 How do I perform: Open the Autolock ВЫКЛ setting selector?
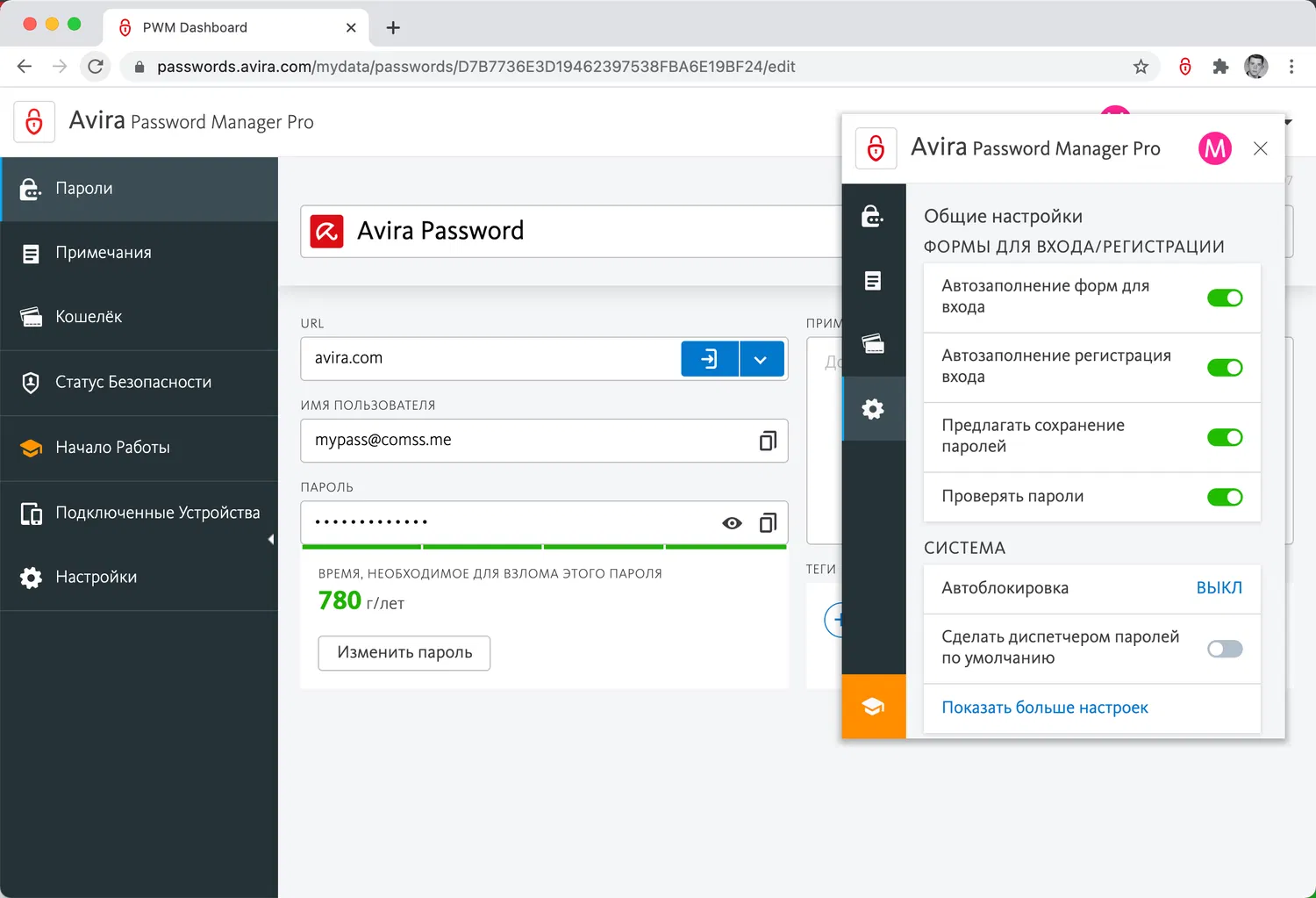coord(1219,588)
